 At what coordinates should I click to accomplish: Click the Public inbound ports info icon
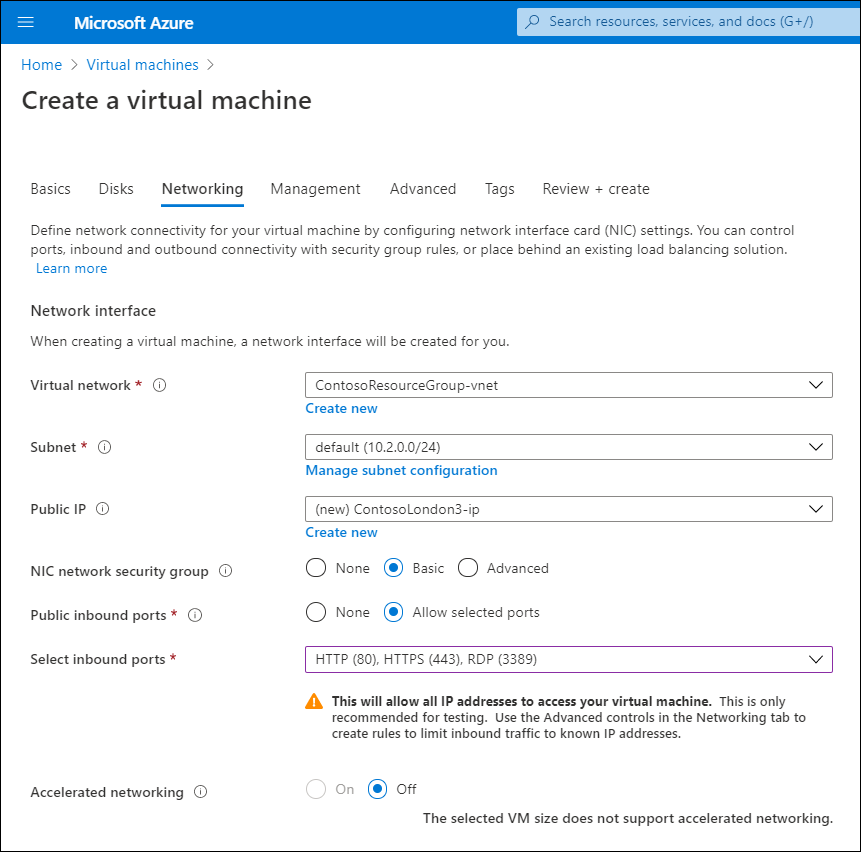[194, 614]
